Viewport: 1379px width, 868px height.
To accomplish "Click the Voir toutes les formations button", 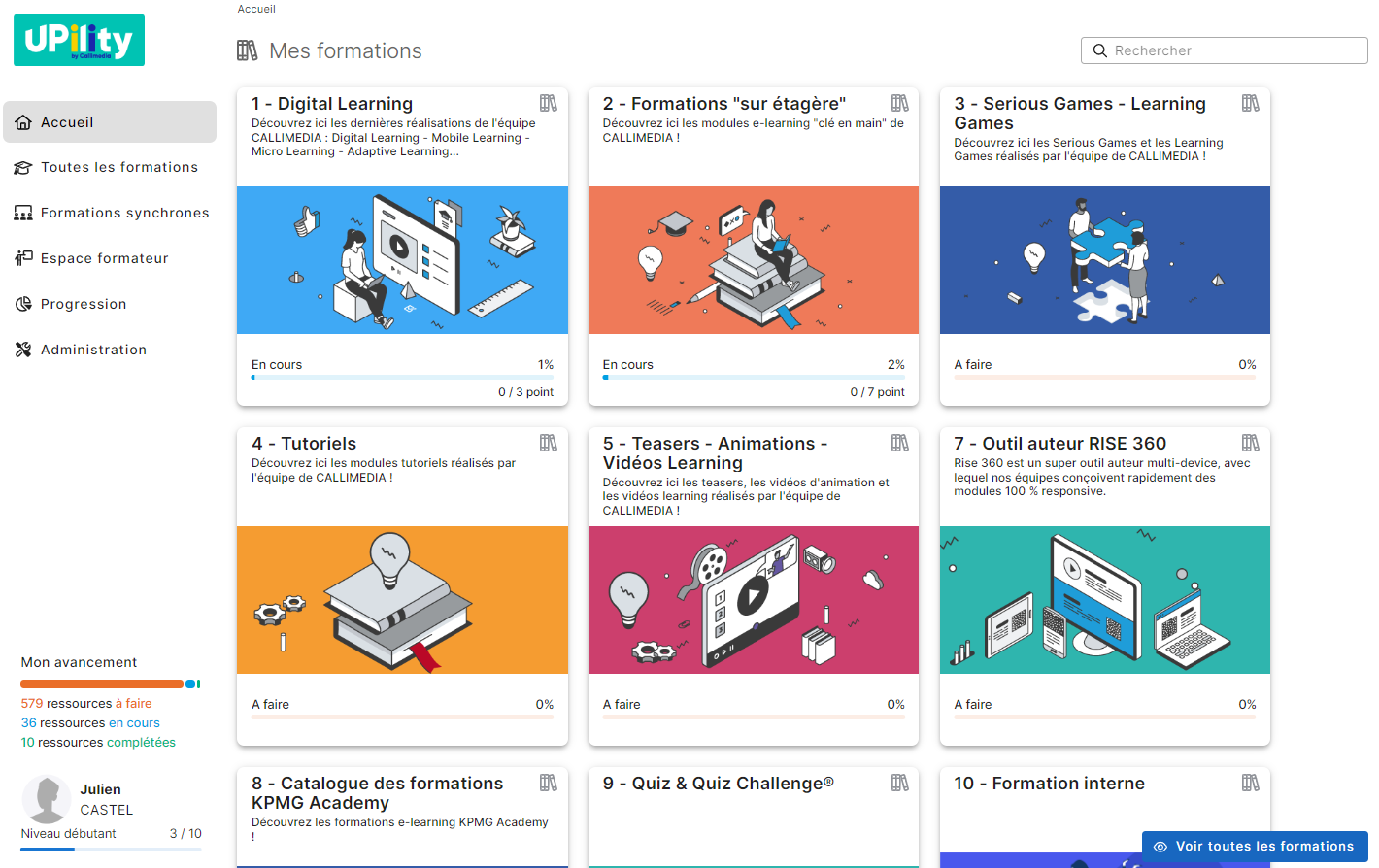I will pyautogui.click(x=1255, y=847).
